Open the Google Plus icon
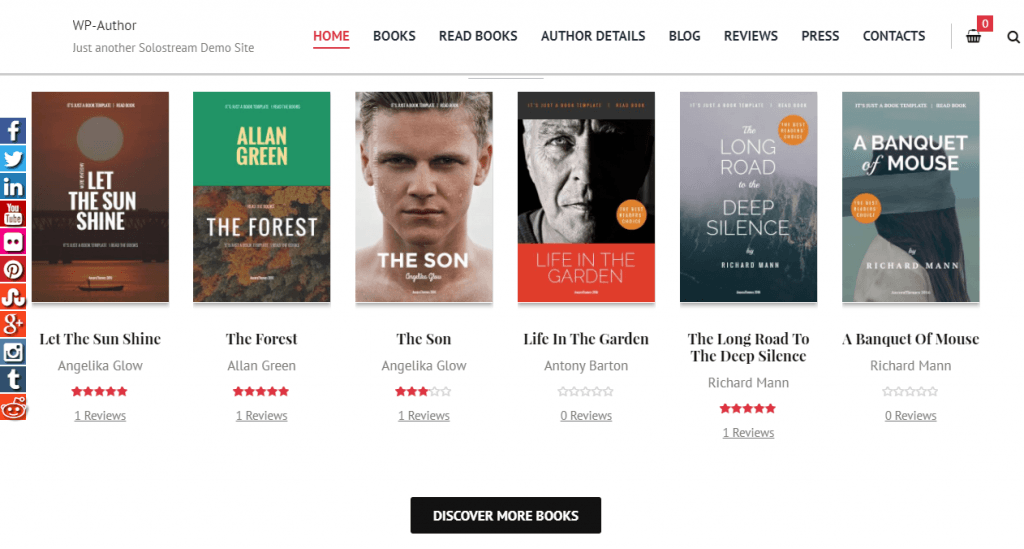Image resolution: width=1024 pixels, height=549 pixels. [12, 324]
